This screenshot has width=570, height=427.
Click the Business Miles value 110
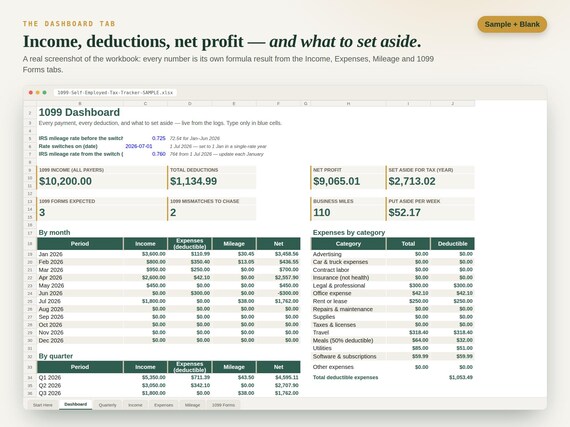(322, 213)
